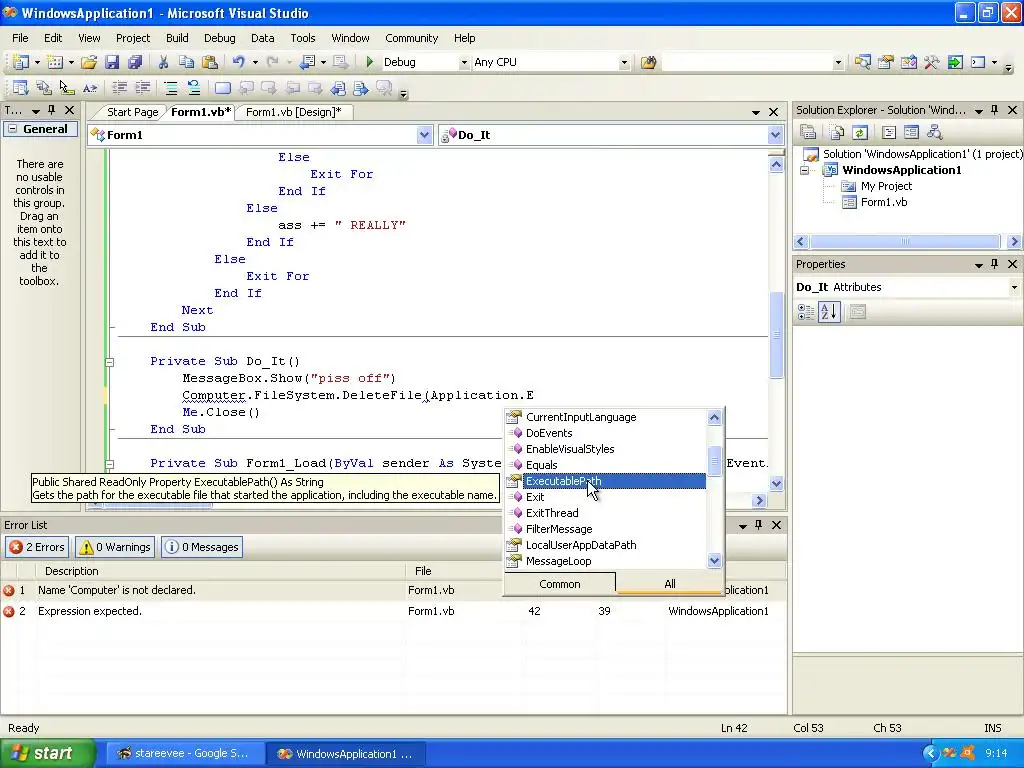Comment out the selected lines icon

(170, 88)
